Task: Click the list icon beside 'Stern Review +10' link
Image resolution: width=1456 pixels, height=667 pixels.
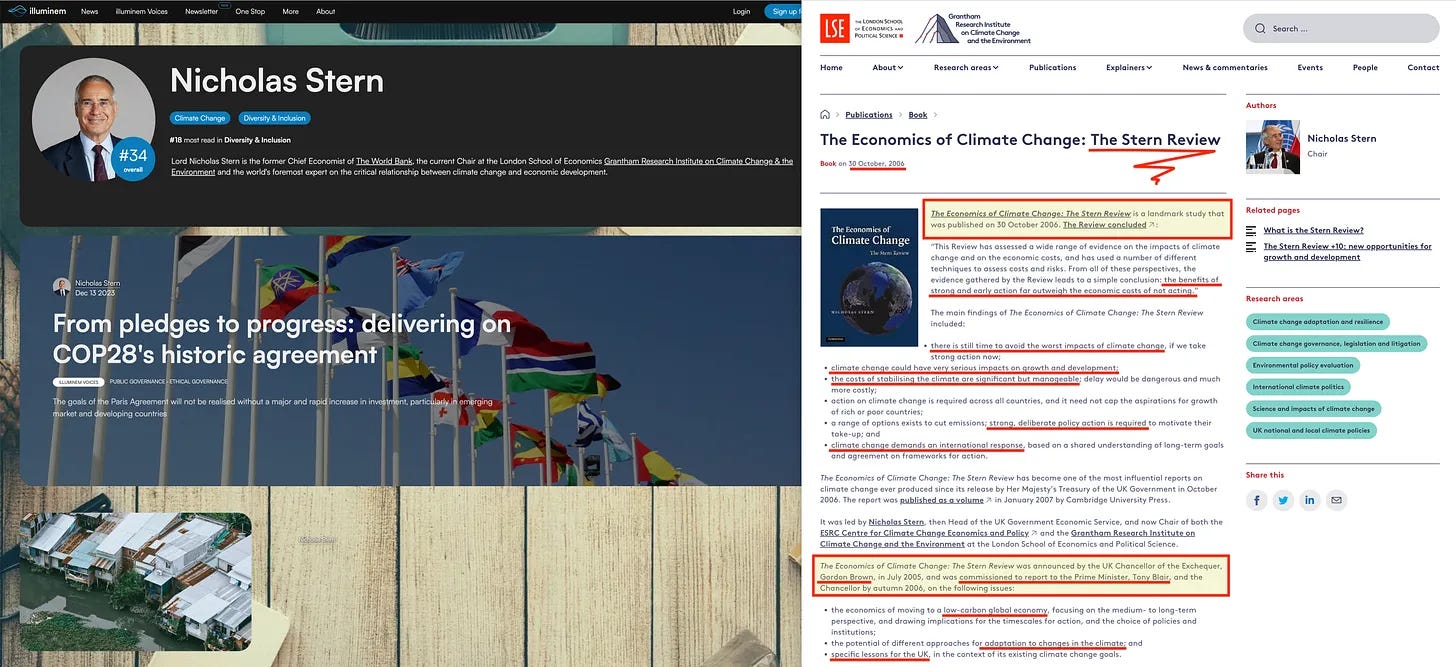Action: (1251, 247)
